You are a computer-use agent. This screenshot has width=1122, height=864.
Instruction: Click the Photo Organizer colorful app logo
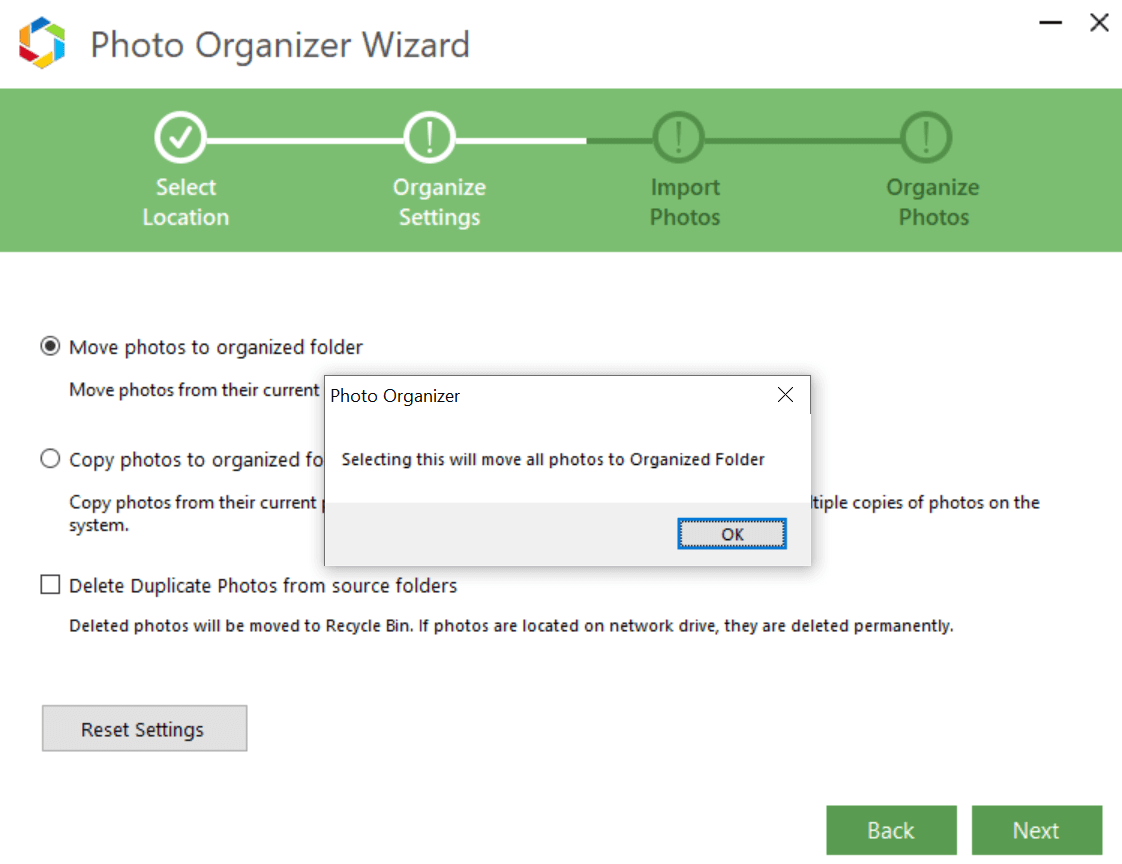[x=41, y=42]
